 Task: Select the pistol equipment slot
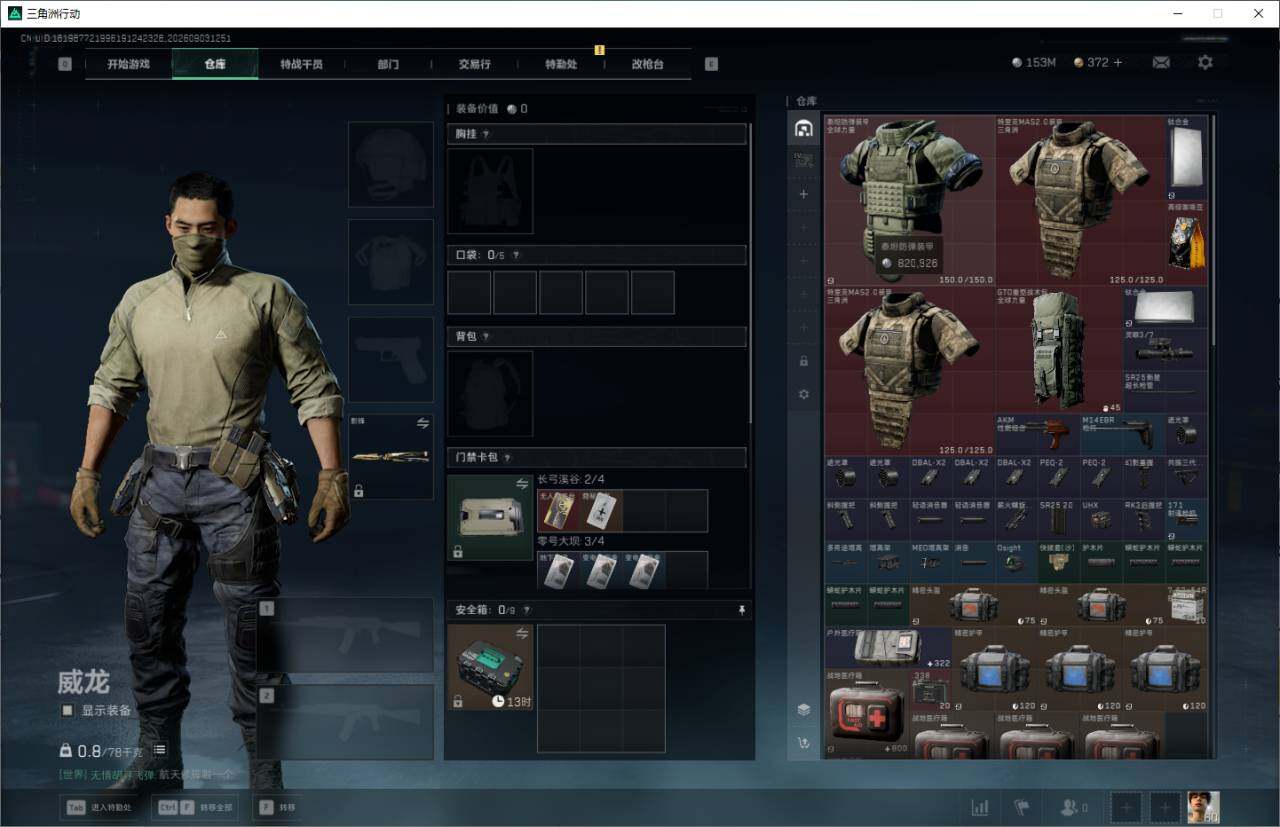[391, 360]
